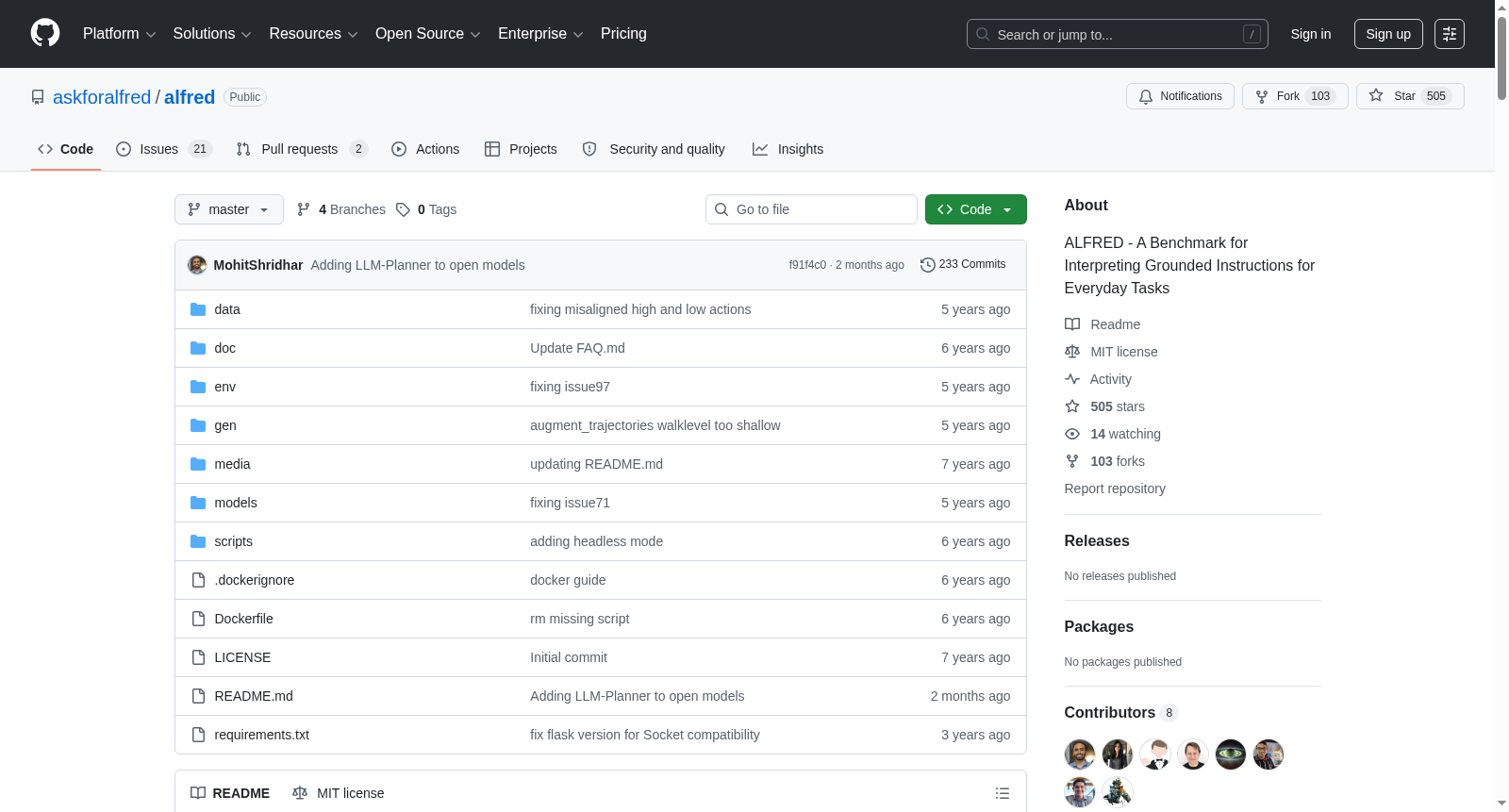Image resolution: width=1509 pixels, height=812 pixels.
Task: Open commit 'fix flask version for Socket compatibility'
Action: [x=645, y=735]
